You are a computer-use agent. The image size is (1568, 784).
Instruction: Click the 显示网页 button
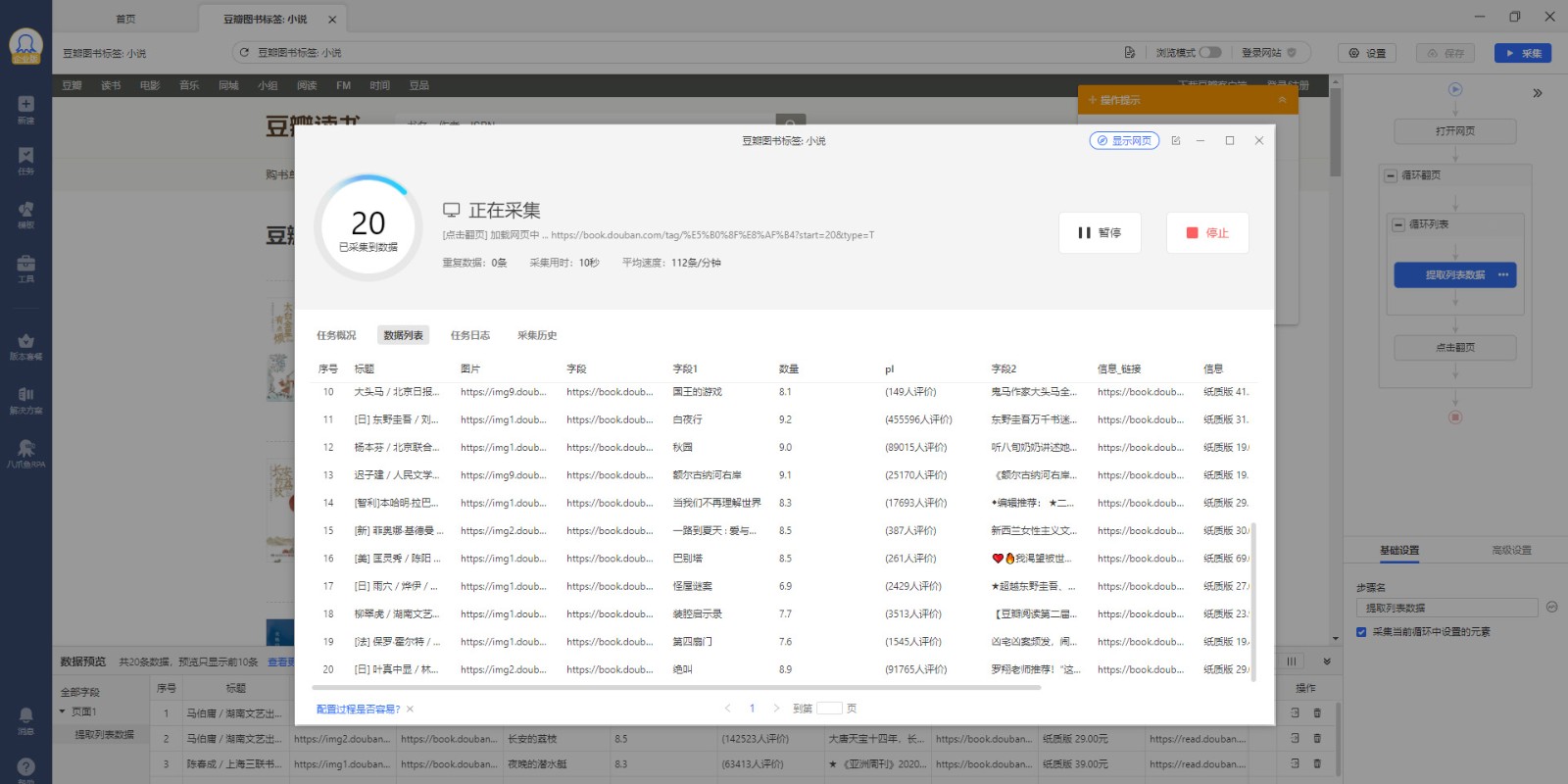click(x=1124, y=141)
